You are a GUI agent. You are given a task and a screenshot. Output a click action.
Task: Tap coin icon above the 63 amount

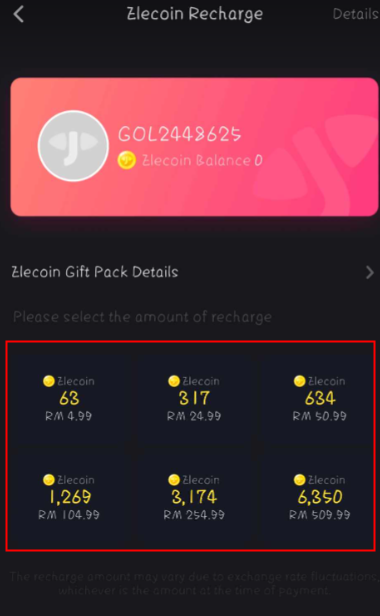tap(49, 381)
